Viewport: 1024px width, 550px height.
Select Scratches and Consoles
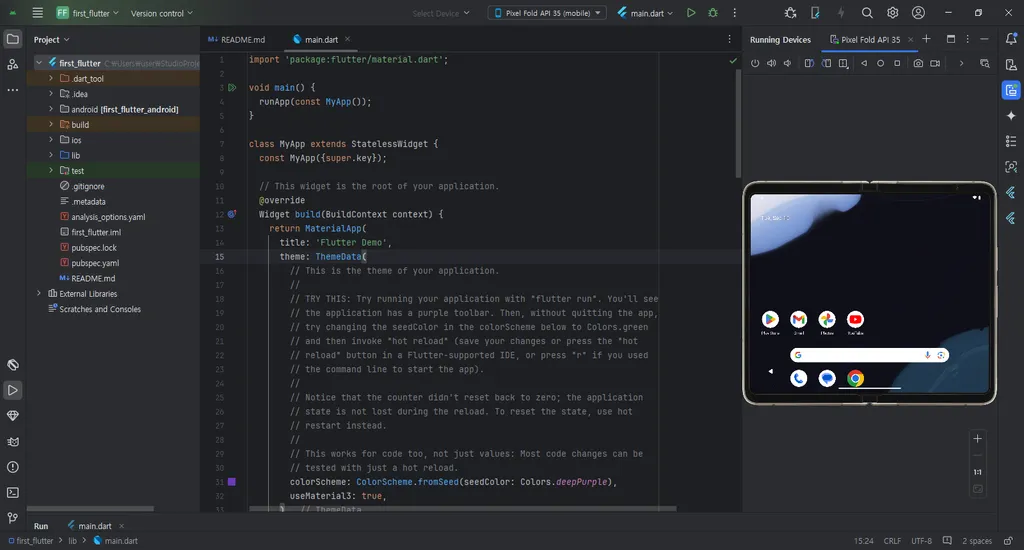(100, 309)
